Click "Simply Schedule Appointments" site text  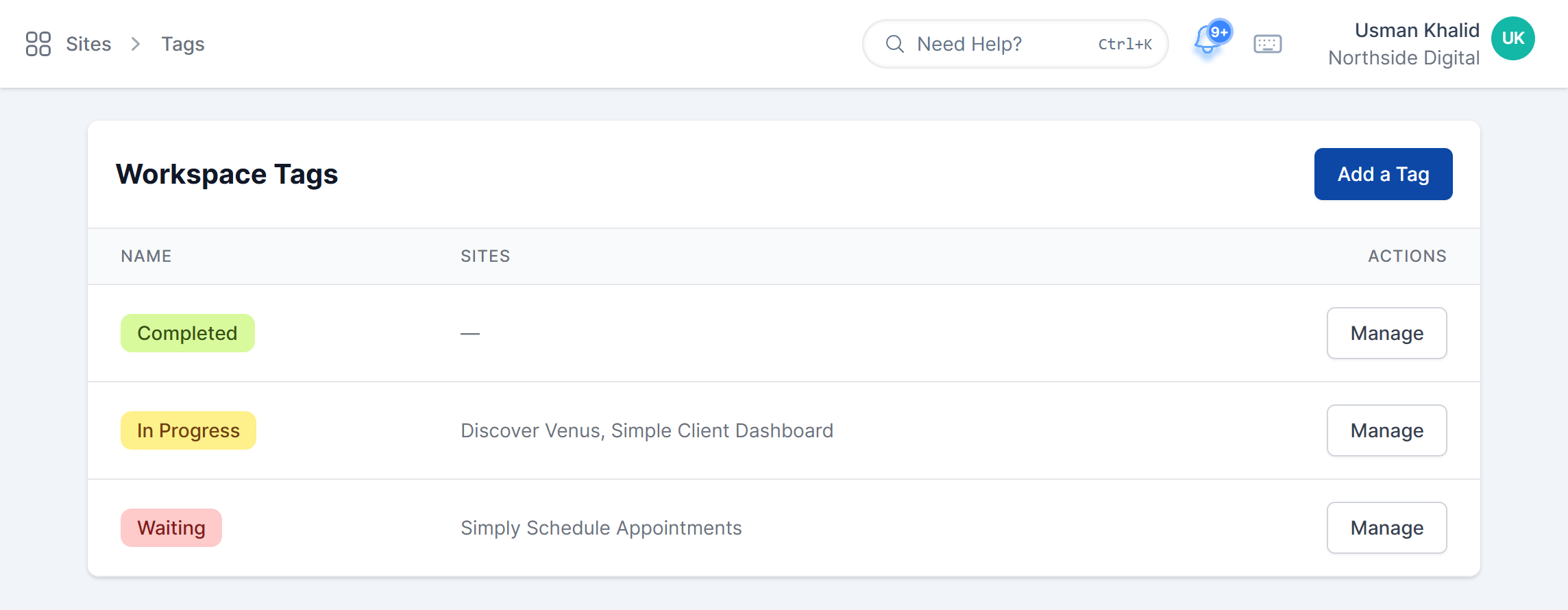click(x=601, y=528)
